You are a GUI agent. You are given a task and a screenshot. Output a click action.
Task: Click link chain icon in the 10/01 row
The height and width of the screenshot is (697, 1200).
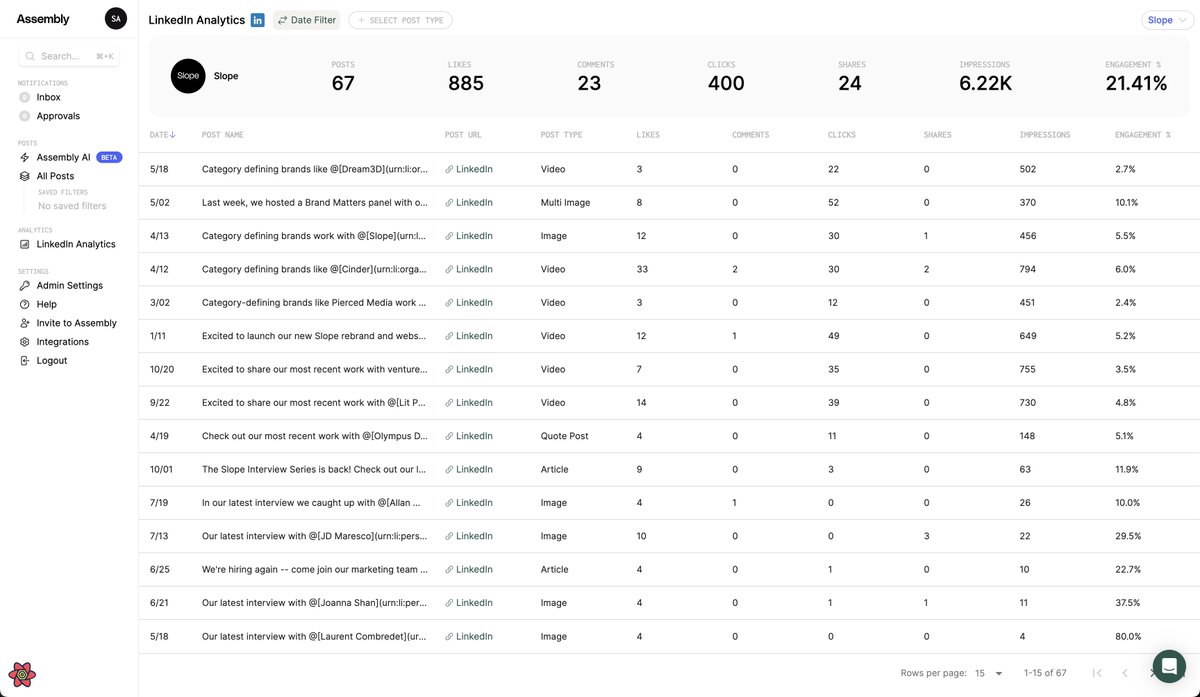[450, 470]
